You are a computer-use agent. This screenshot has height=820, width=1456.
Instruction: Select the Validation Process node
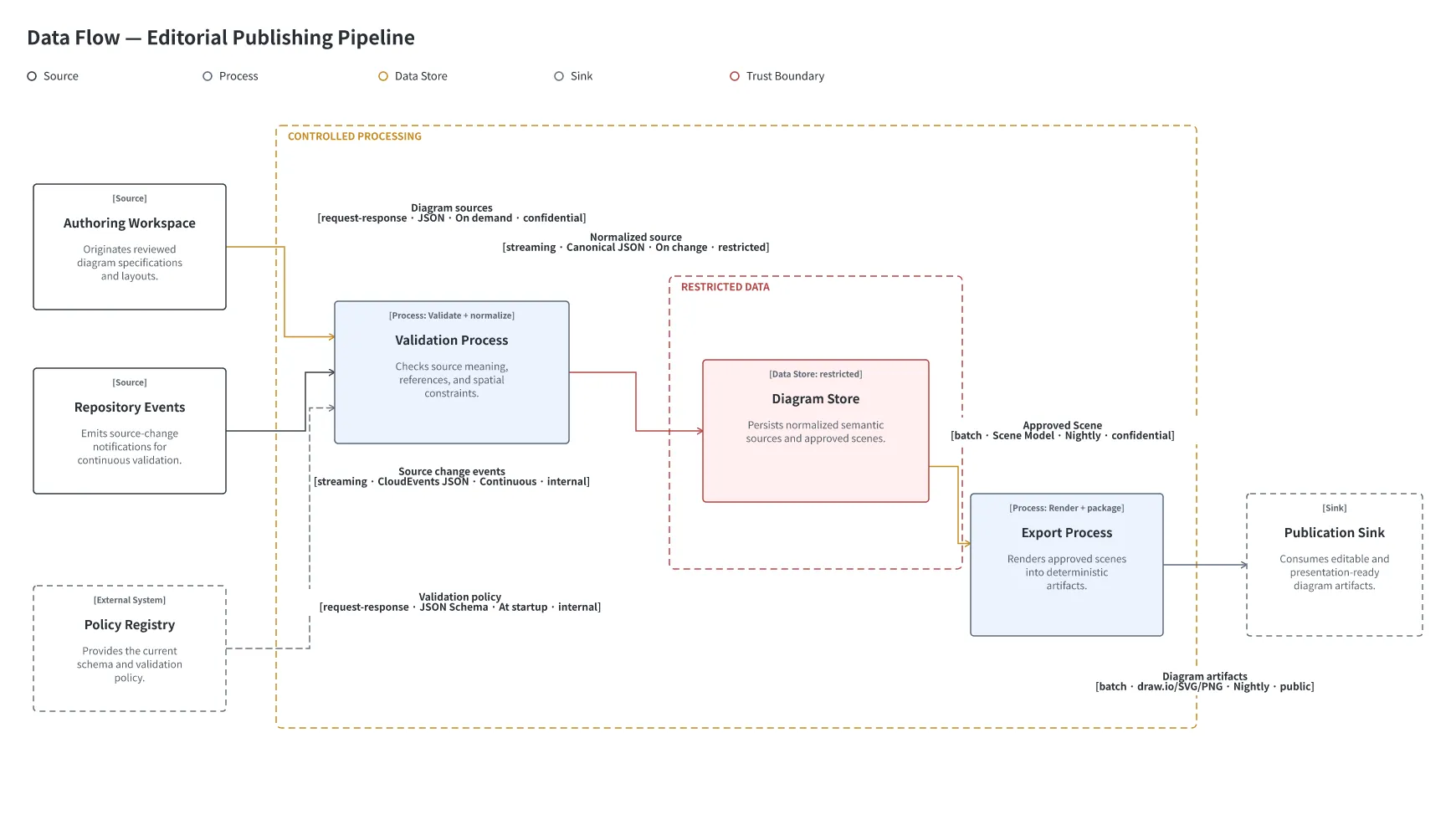pos(452,372)
